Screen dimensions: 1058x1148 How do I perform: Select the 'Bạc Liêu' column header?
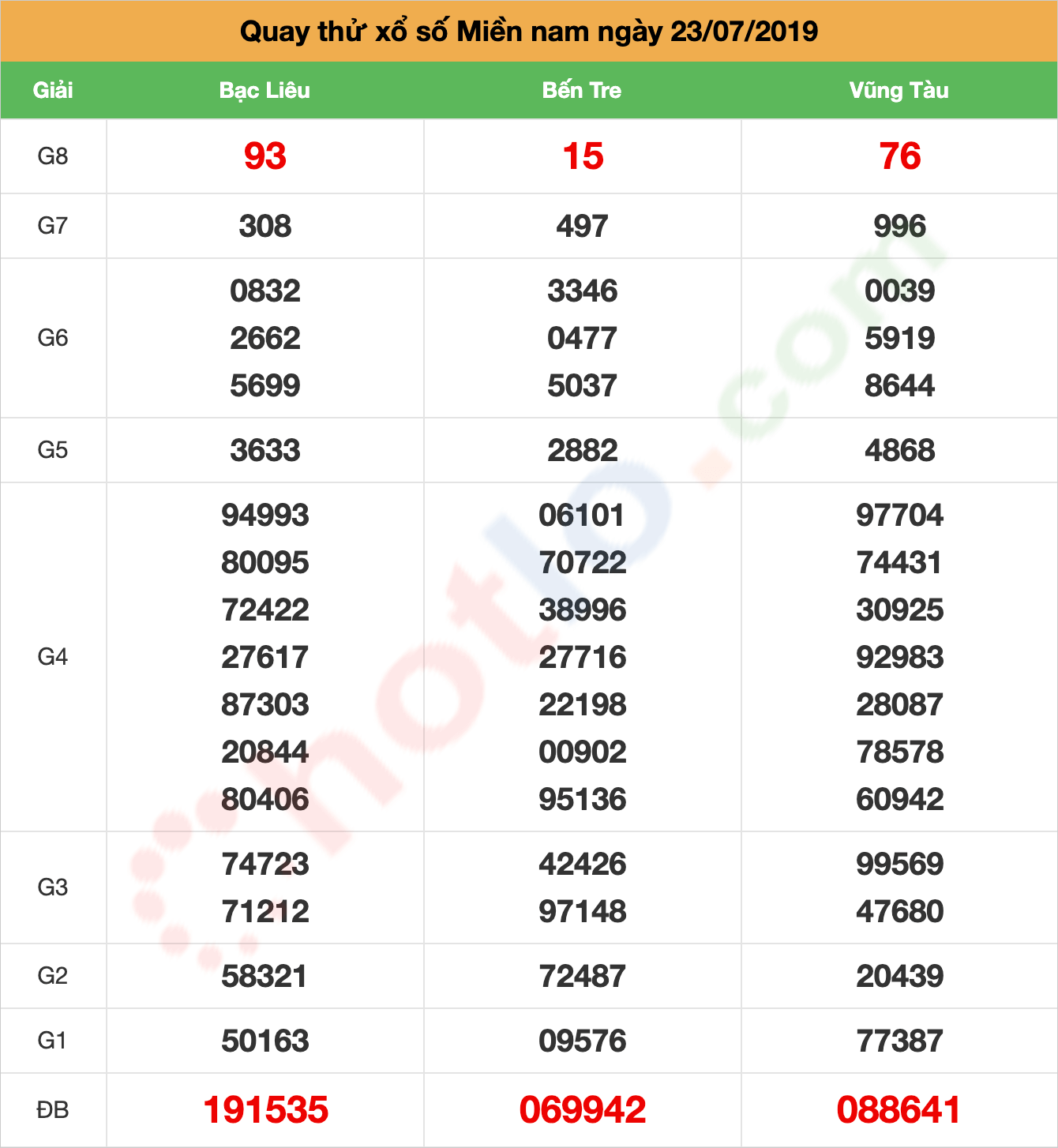264,90
